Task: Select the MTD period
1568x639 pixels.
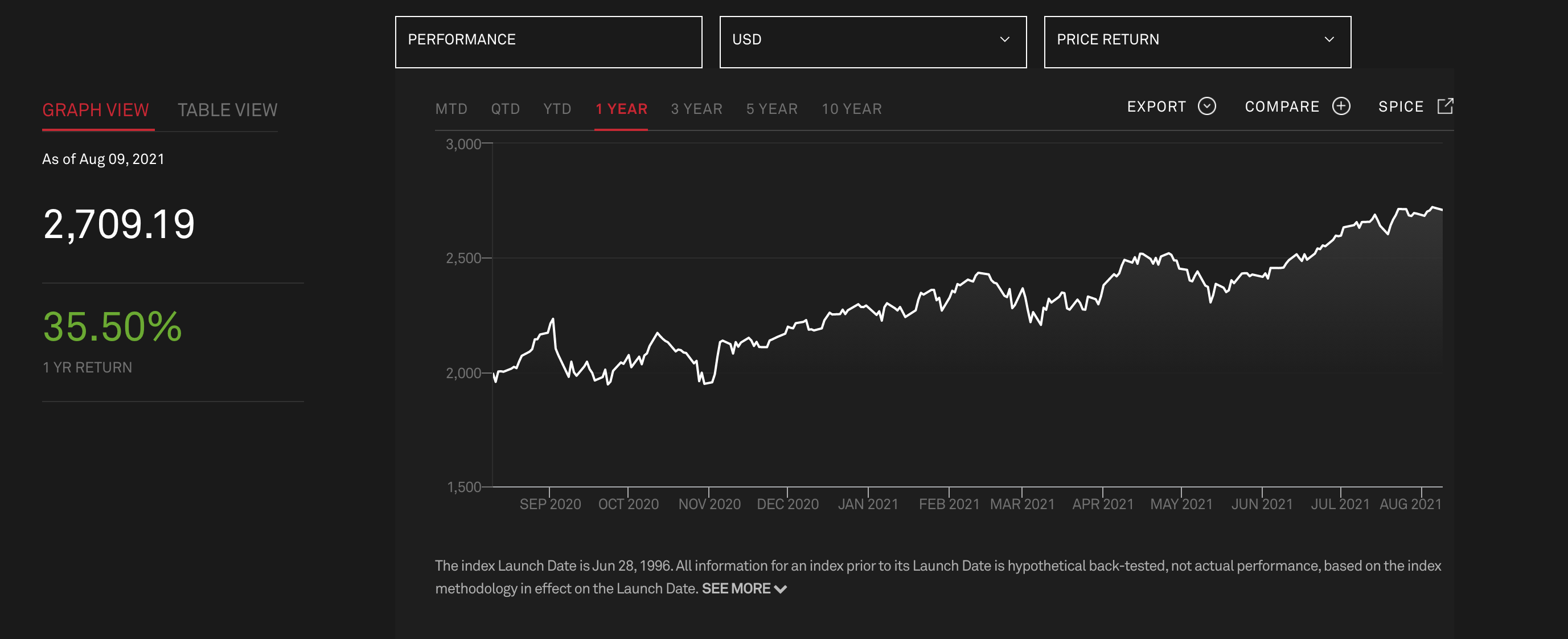Action: 451,108
